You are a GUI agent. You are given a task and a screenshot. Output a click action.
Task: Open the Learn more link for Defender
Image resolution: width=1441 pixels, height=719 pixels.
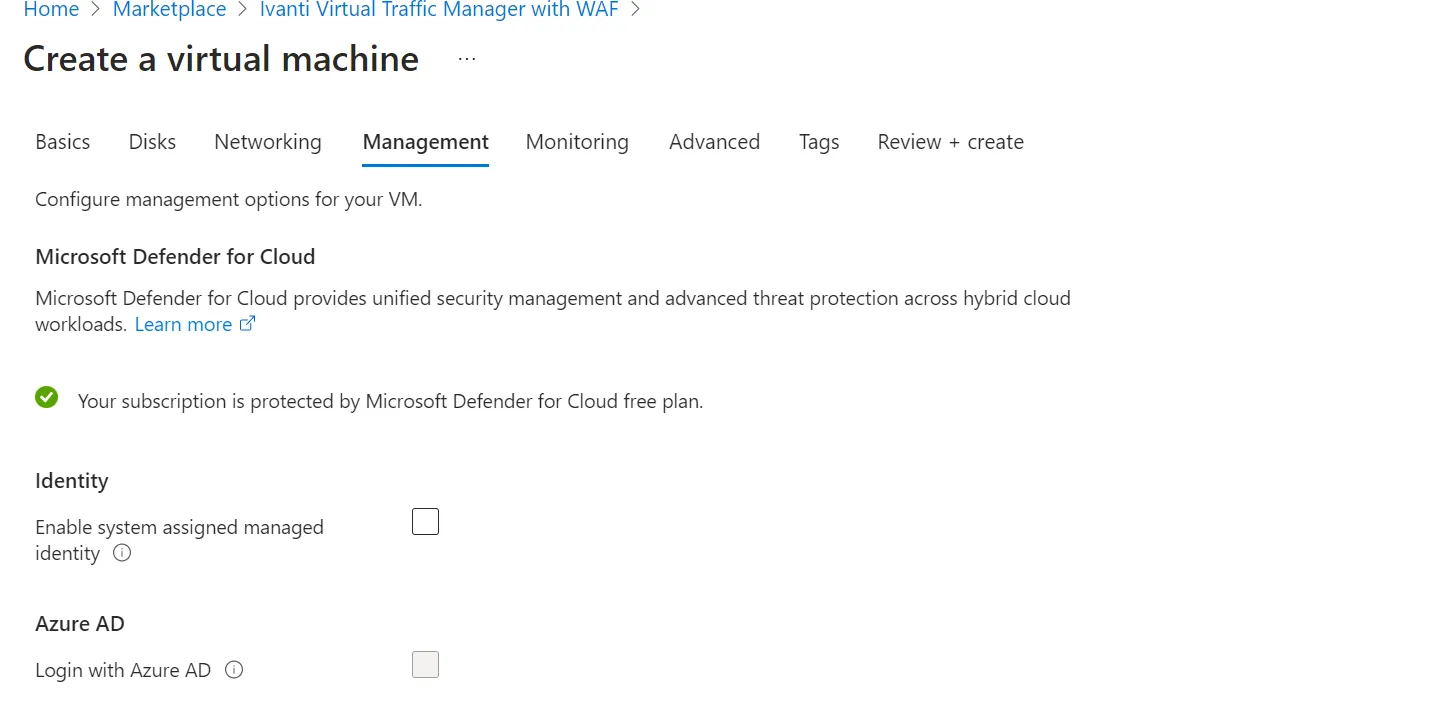click(183, 324)
